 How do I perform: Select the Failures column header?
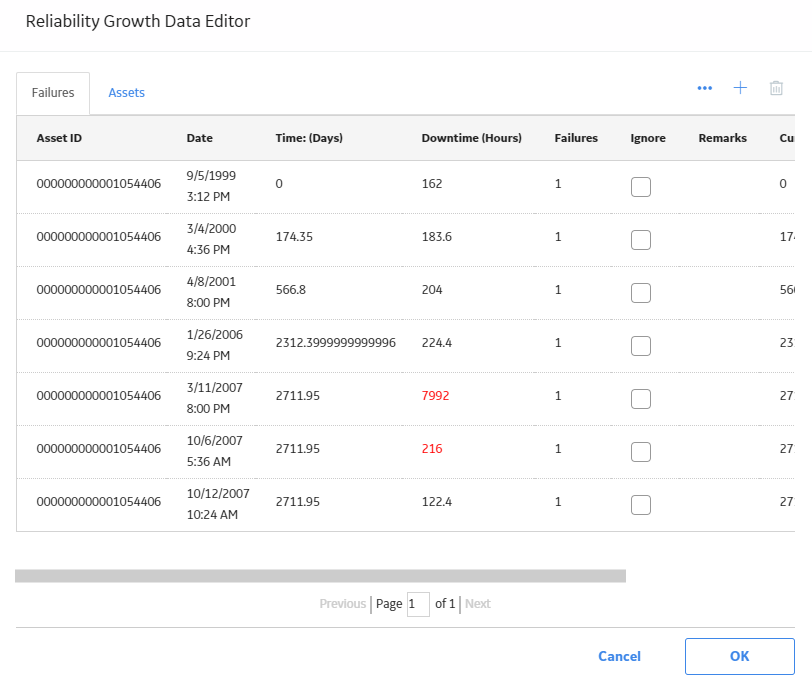(x=576, y=138)
